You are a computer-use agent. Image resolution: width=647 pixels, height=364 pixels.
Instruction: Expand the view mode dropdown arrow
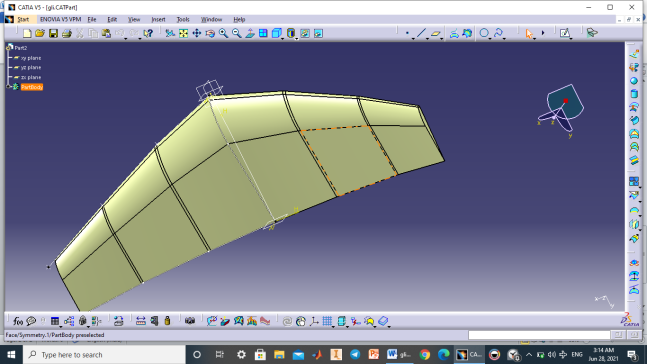296,38
